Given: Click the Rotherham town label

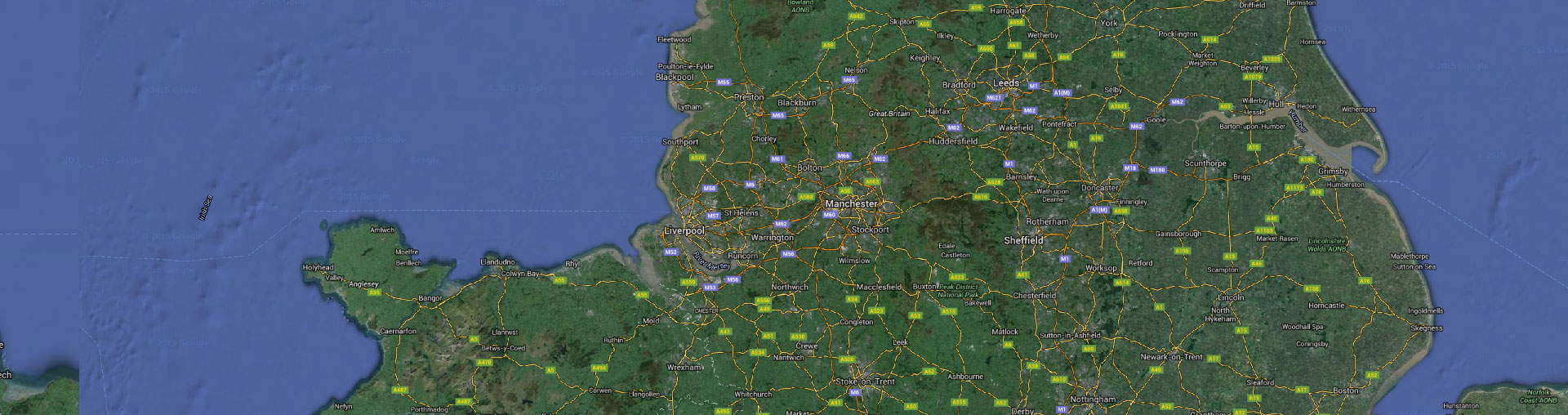Looking at the screenshot, I should coord(1047,221).
